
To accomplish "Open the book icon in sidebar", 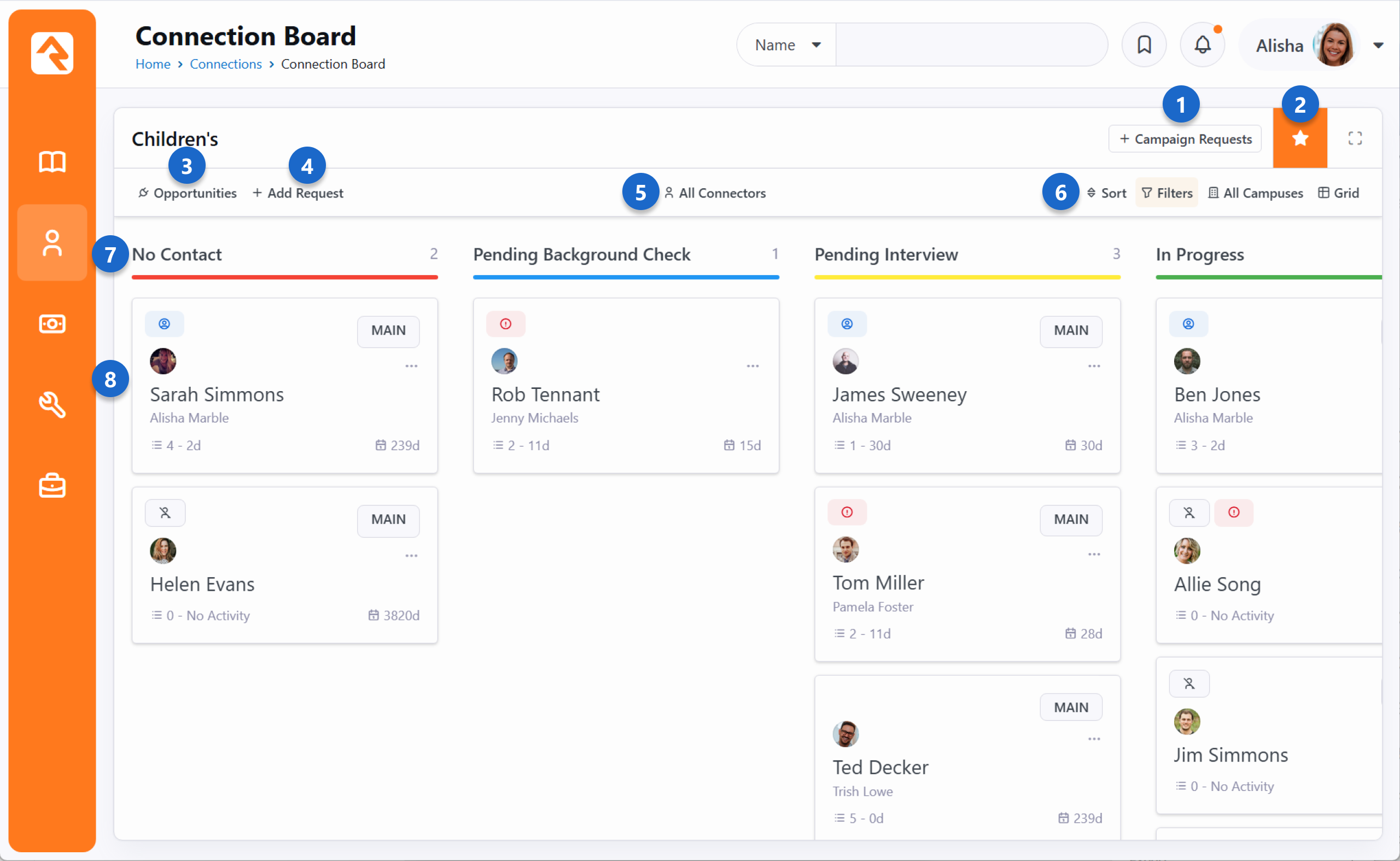I will [x=52, y=162].
